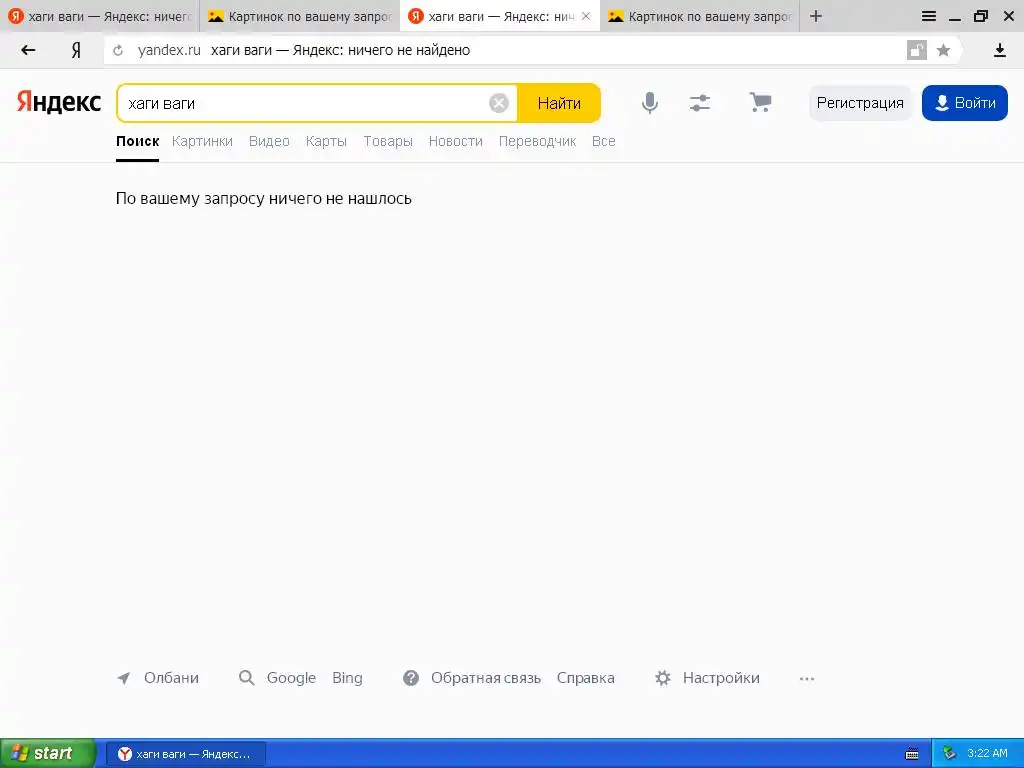
Task: Switch to first хаги ваги tab
Action: click(99, 16)
